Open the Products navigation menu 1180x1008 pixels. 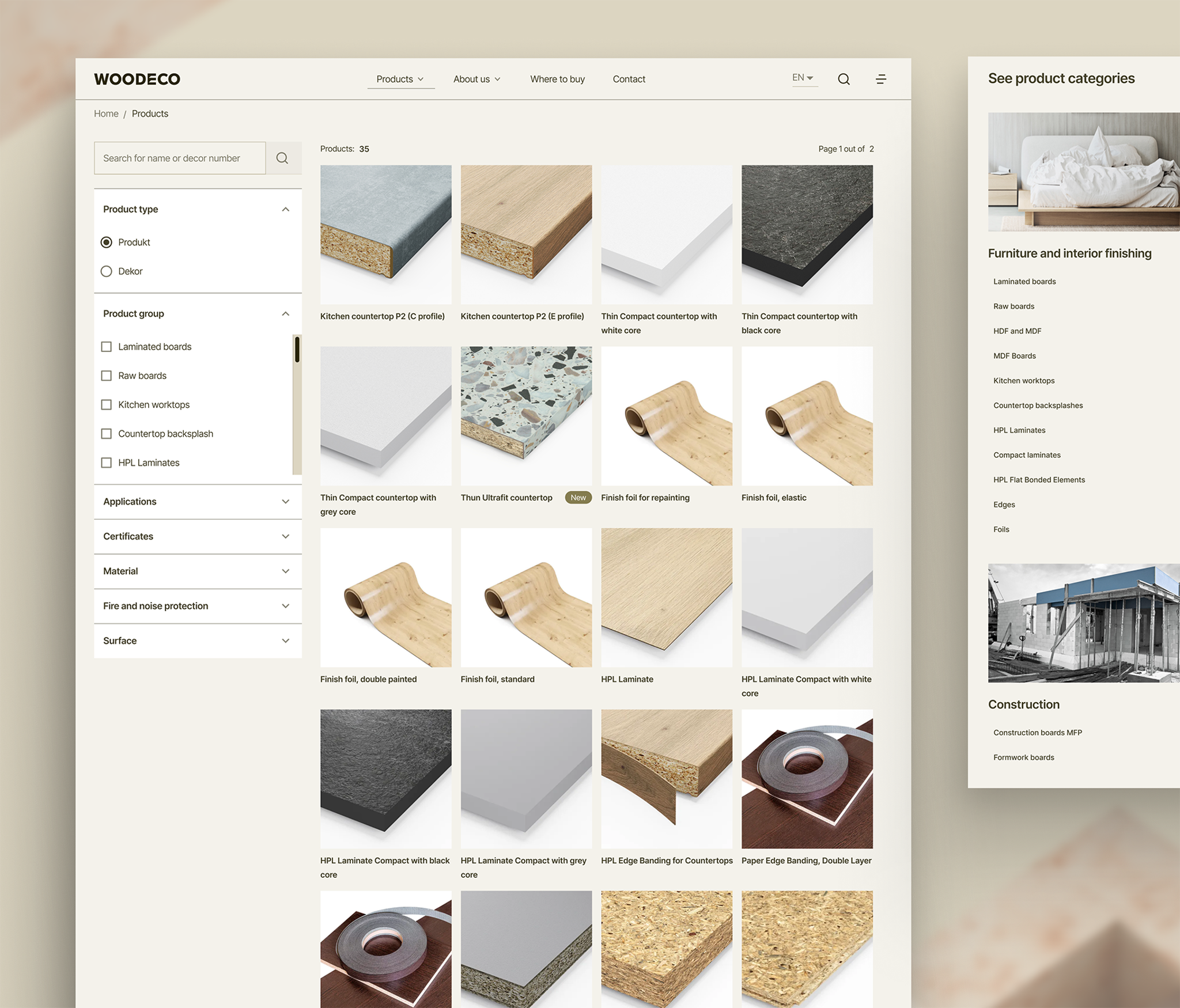[x=400, y=79]
